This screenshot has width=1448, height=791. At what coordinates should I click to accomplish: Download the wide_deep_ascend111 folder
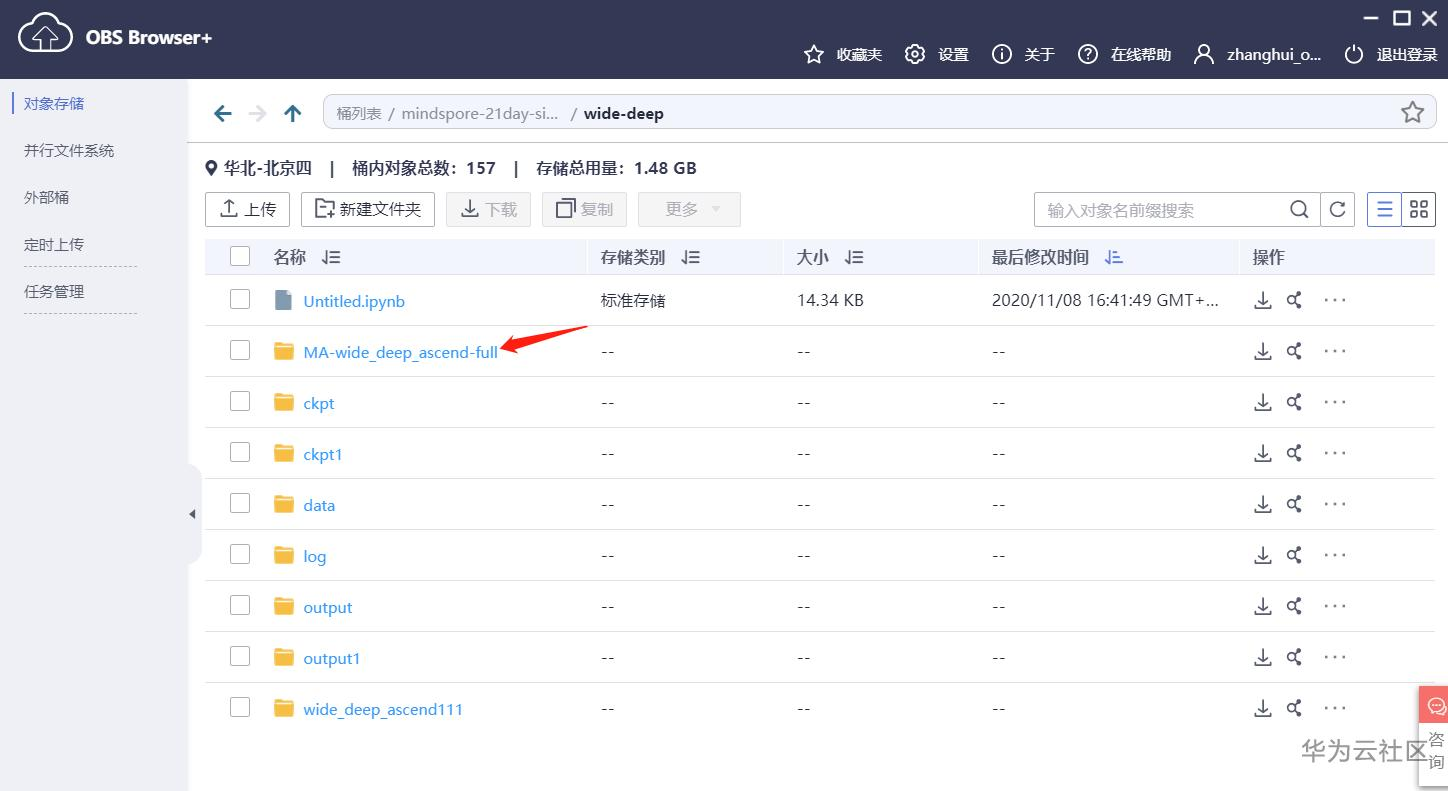1263,708
